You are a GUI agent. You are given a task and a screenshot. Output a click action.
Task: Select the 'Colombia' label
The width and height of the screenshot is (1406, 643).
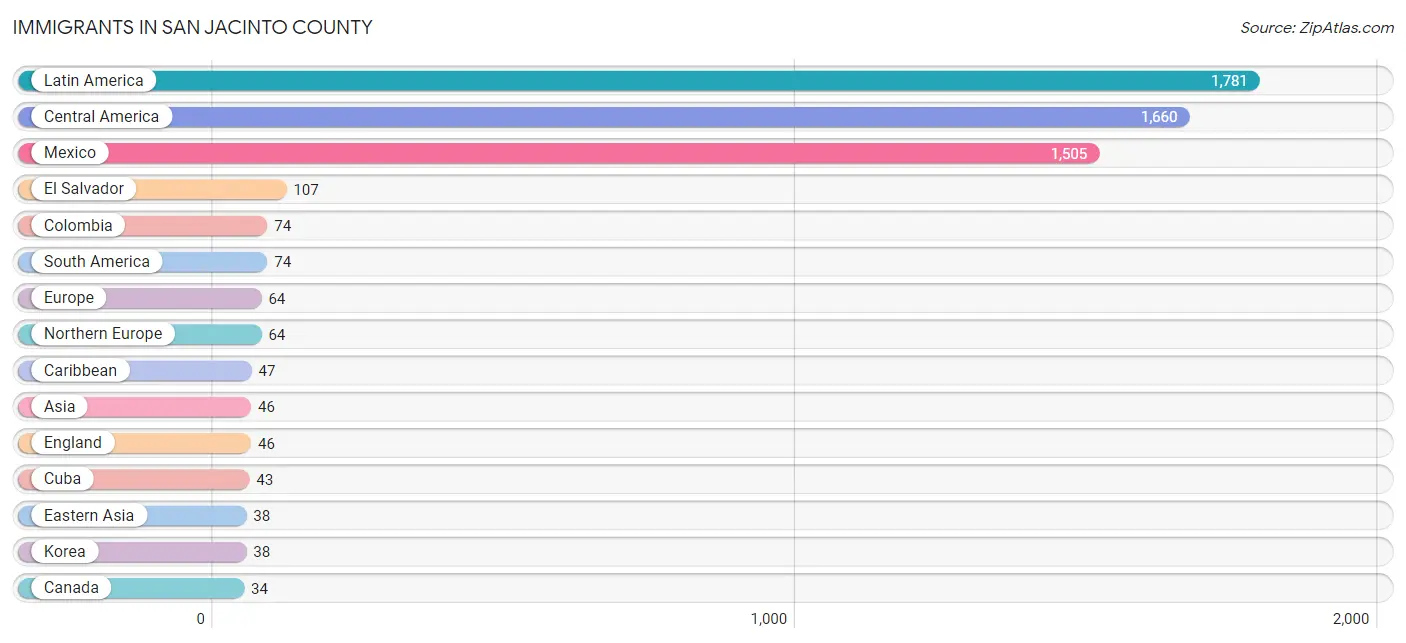point(78,226)
